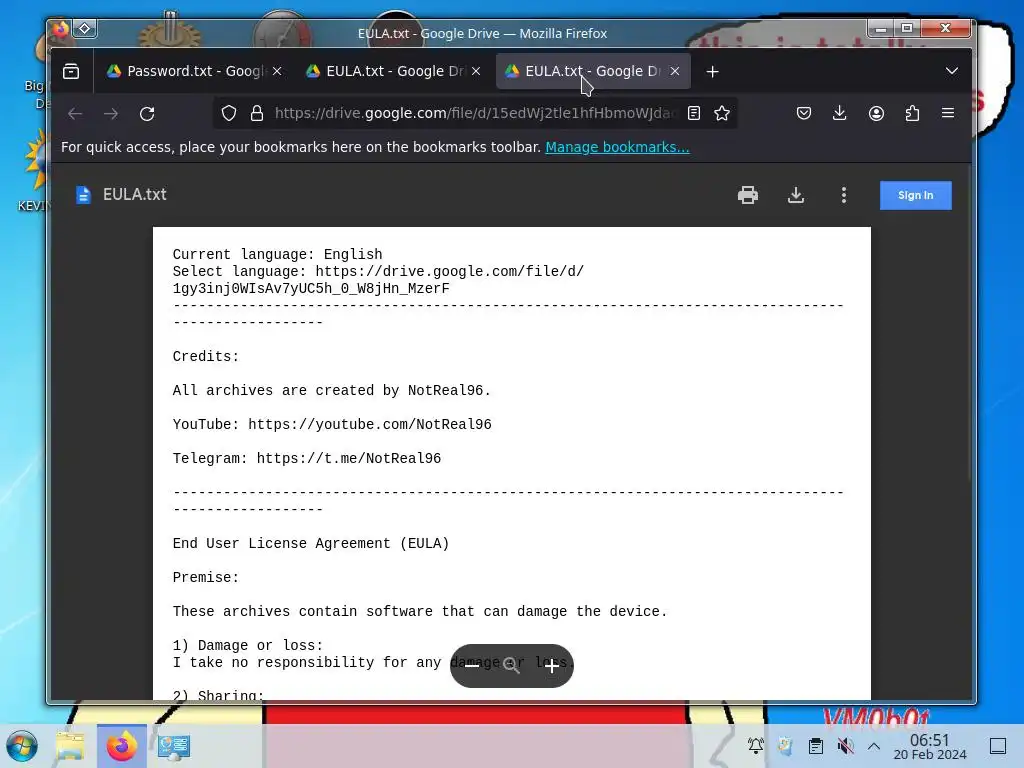Open the Windows-style start menu

tap(22, 746)
